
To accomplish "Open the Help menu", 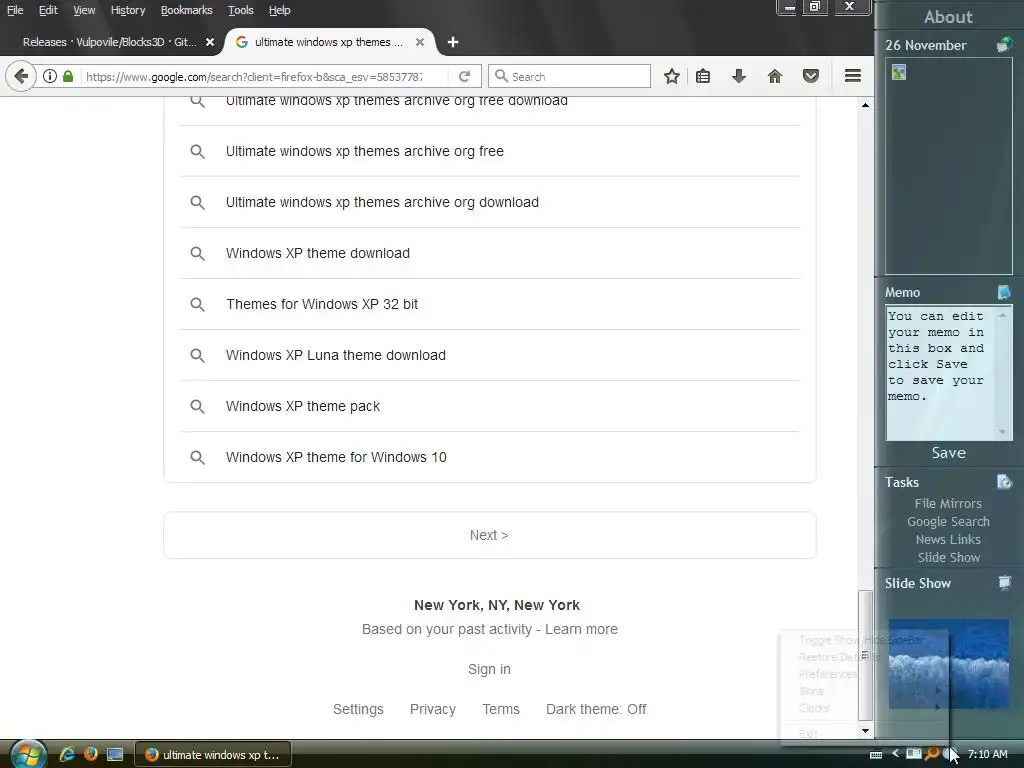I will click(280, 10).
